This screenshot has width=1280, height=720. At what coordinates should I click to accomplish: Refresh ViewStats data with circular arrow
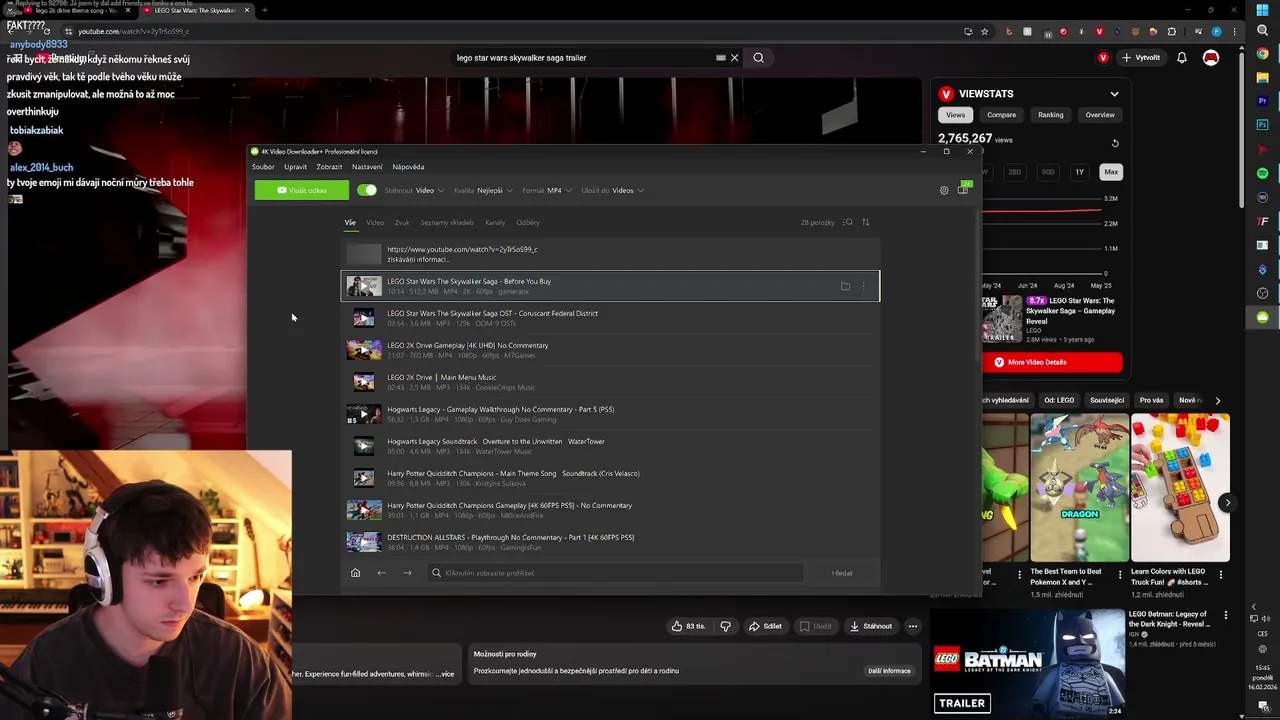point(1115,143)
